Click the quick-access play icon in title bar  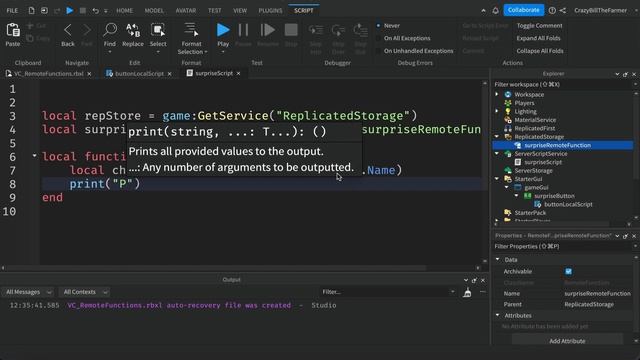pyautogui.click(x=70, y=10)
